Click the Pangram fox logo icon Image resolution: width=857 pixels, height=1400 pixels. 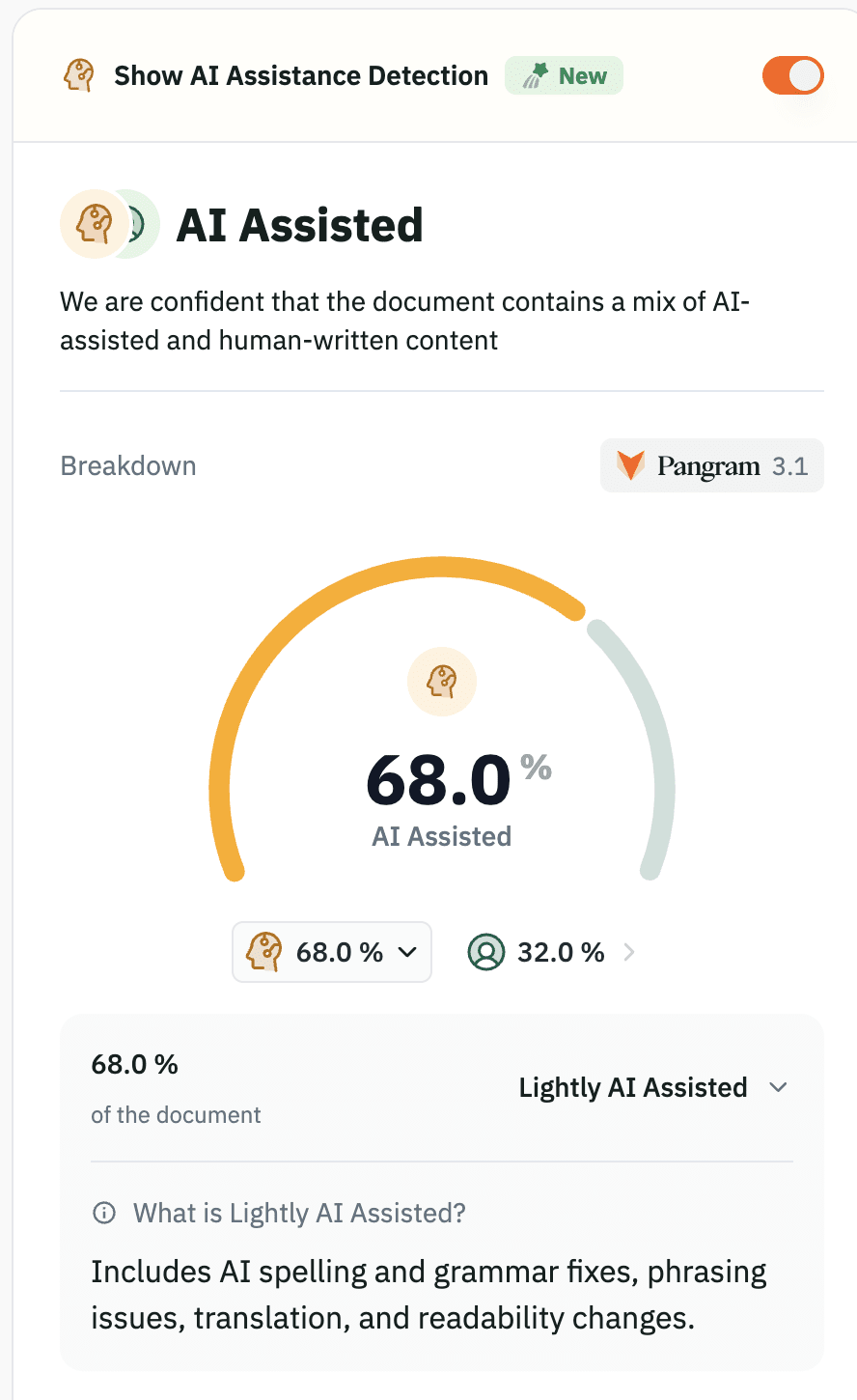click(630, 465)
